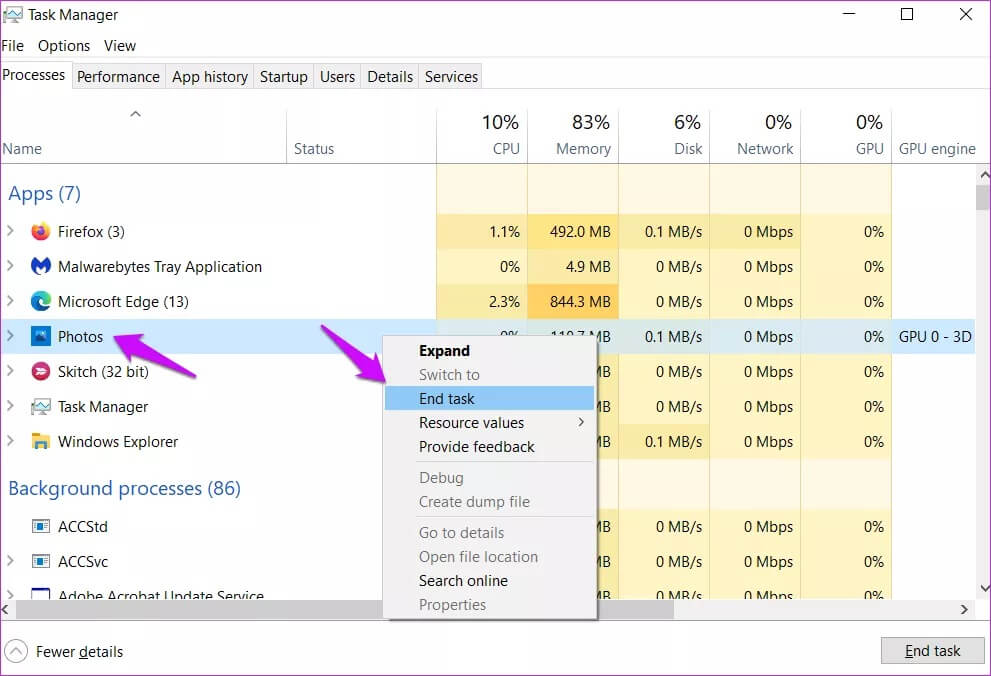Click the Windows Explorer folder icon
Image resolution: width=991 pixels, height=676 pixels.
click(x=40, y=441)
